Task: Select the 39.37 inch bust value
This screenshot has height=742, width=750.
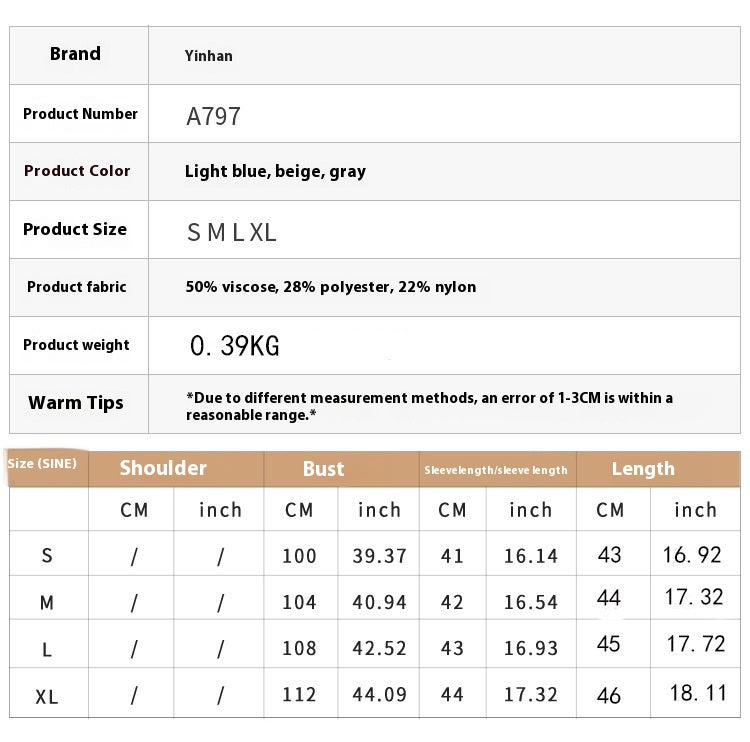Action: pos(380,556)
